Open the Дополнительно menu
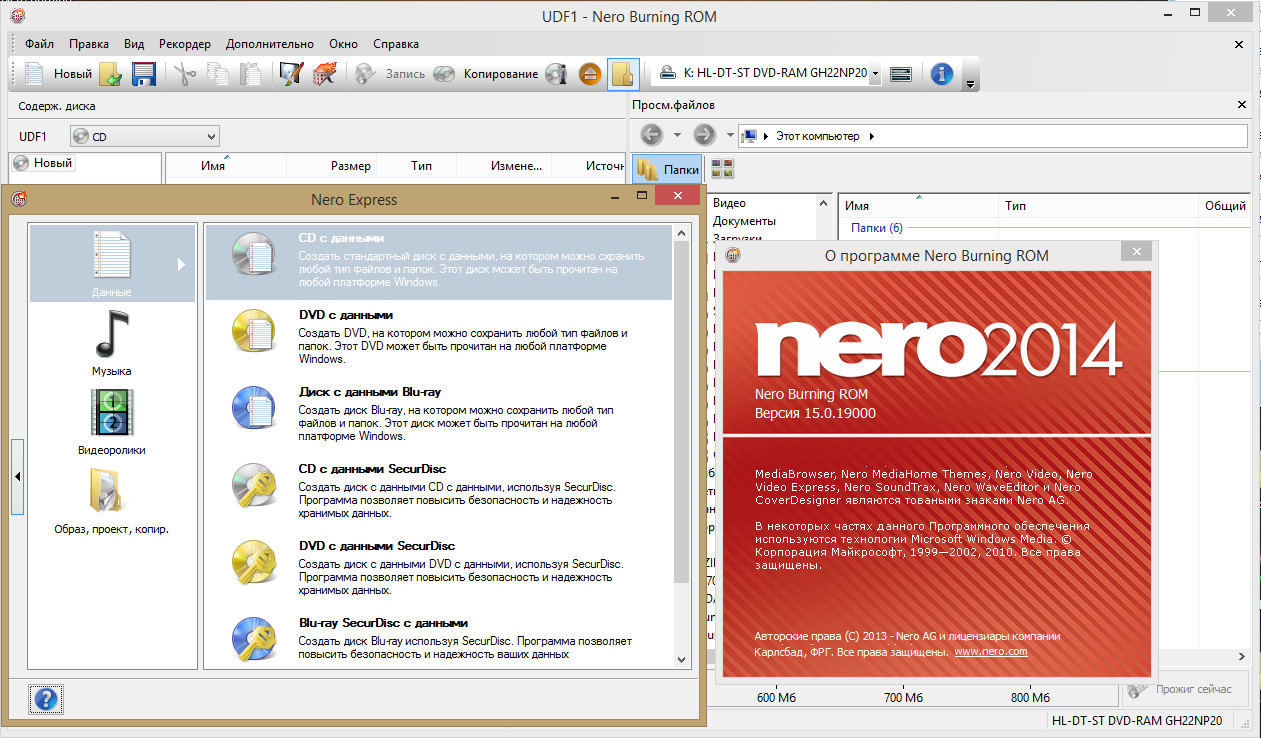 (270, 44)
